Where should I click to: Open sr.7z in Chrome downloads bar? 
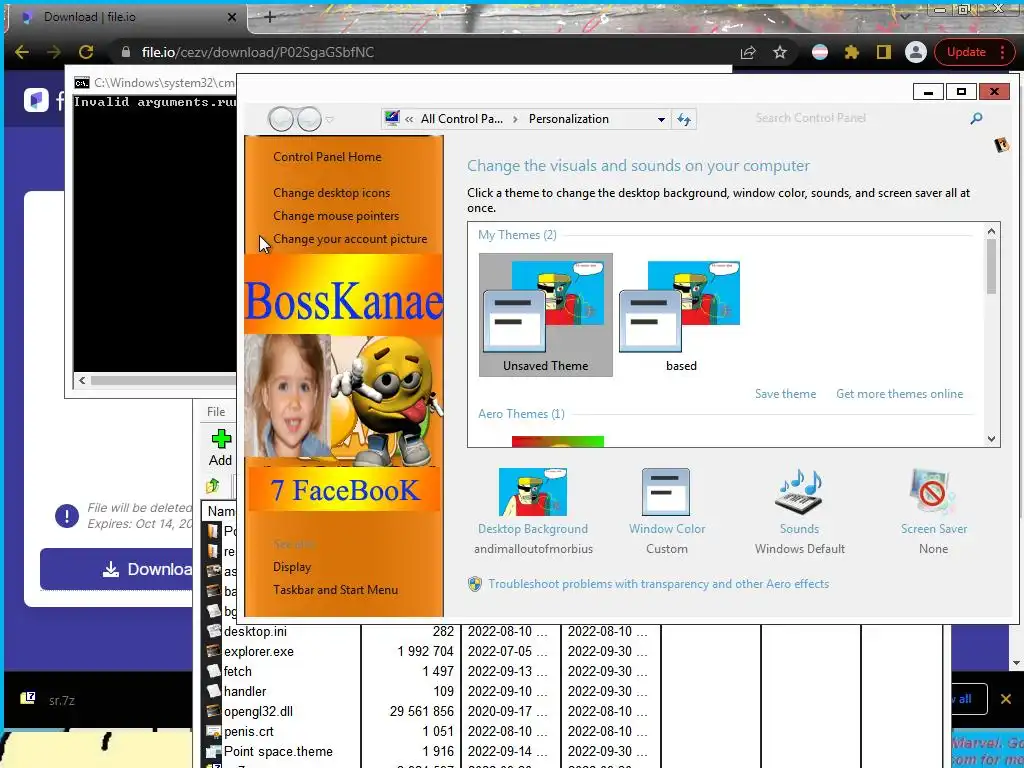pyautogui.click(x=61, y=700)
